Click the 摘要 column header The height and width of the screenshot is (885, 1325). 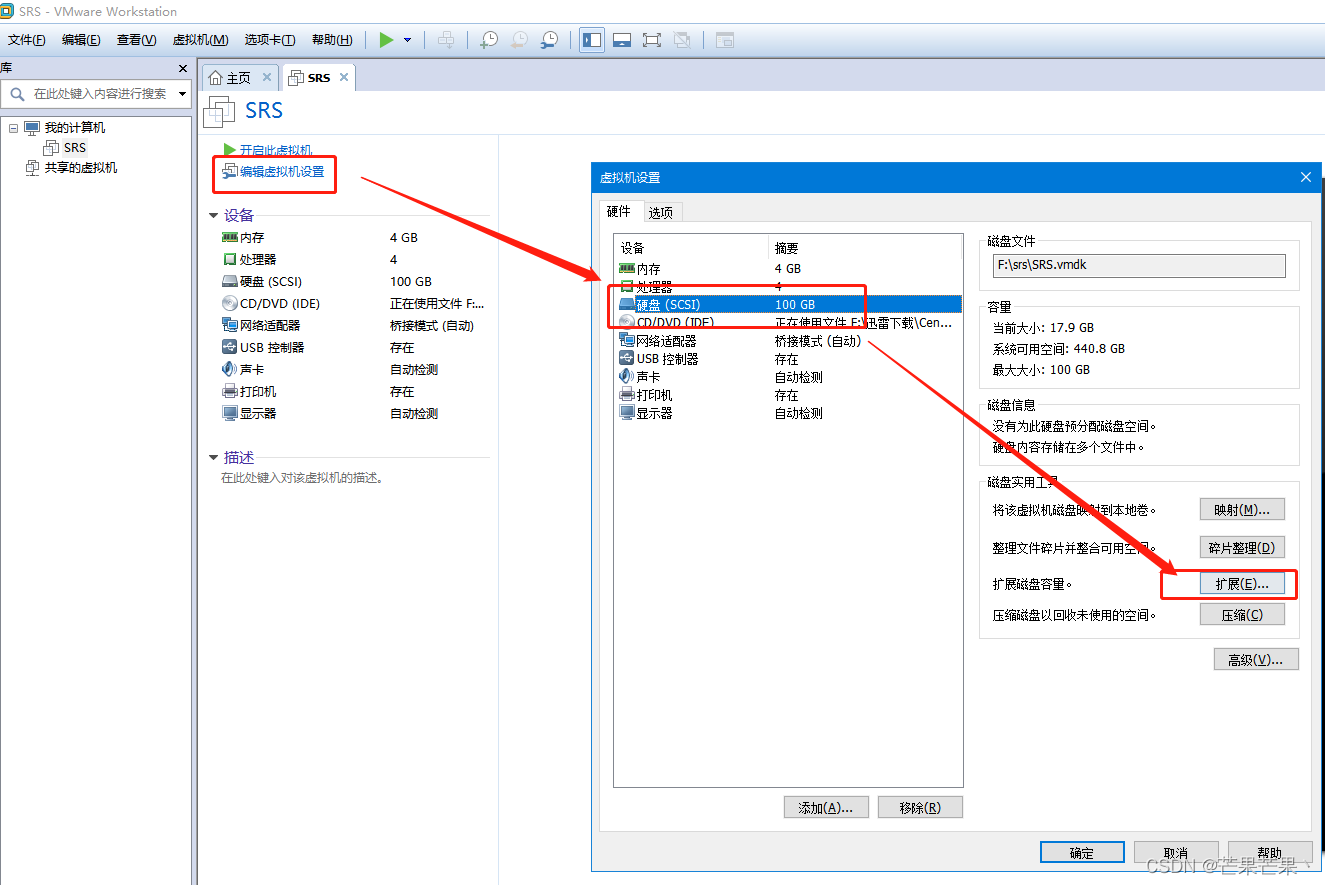[x=865, y=248]
